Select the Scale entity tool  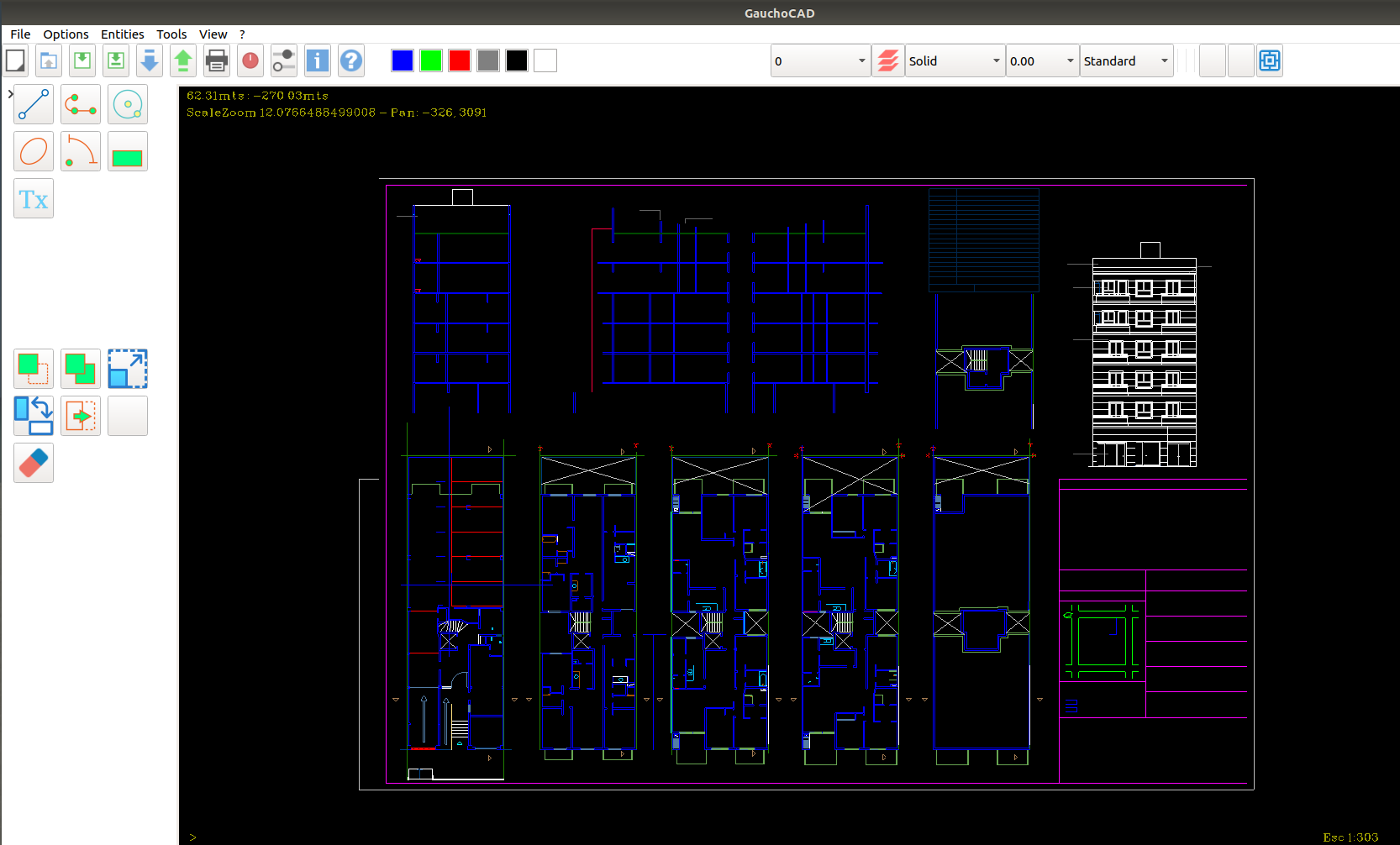point(128,369)
